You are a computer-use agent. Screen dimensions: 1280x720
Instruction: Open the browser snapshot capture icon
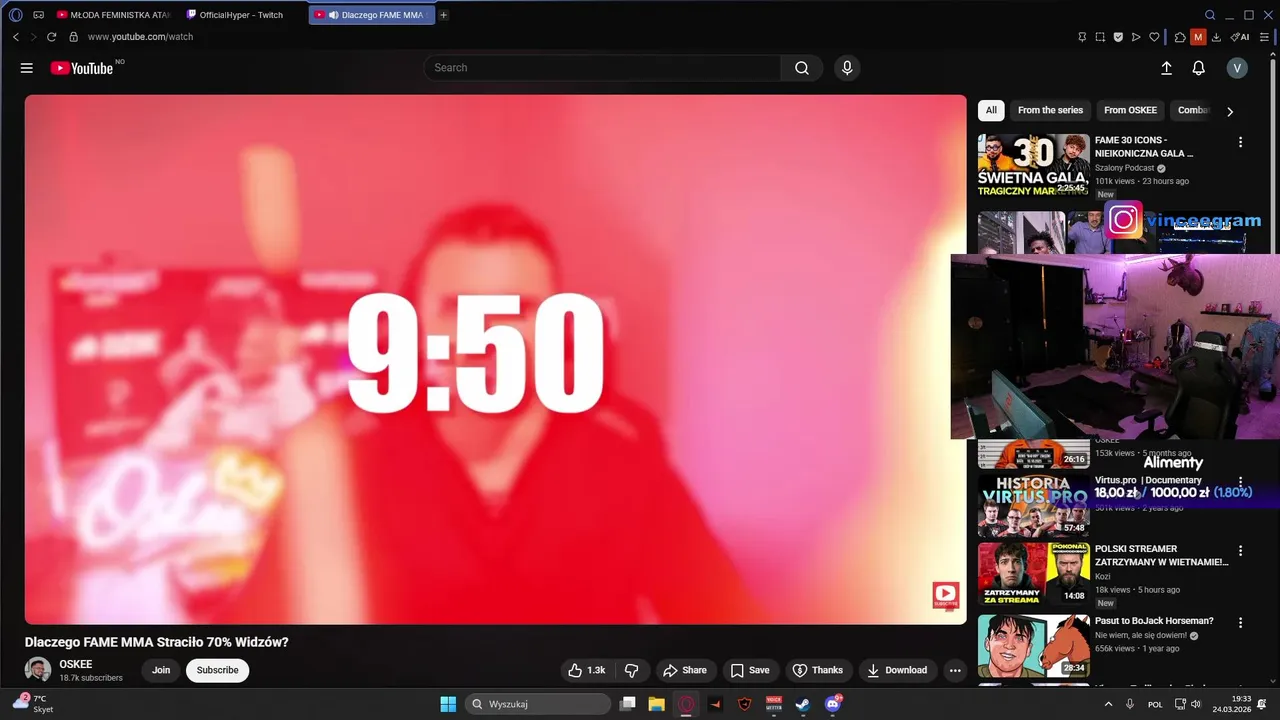[x=1100, y=37]
